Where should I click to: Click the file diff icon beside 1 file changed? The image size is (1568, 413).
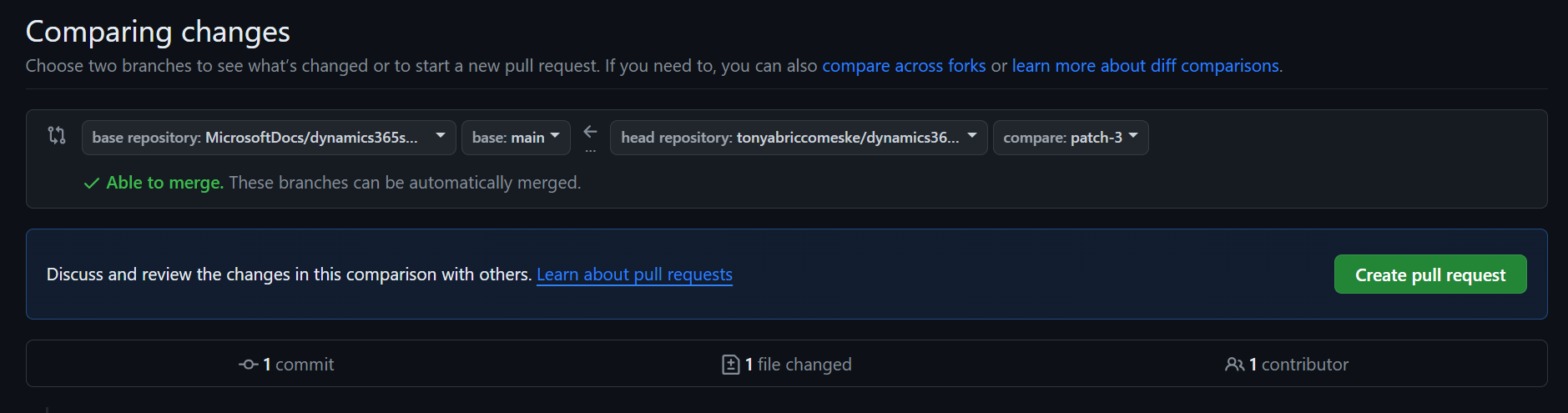pyautogui.click(x=730, y=365)
